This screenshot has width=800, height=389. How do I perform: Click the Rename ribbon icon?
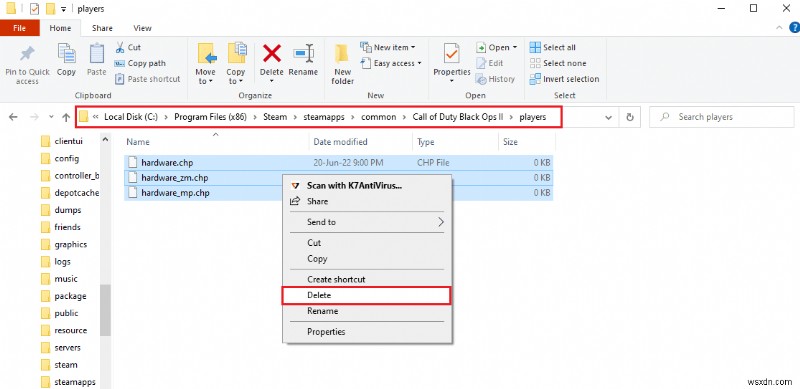click(x=304, y=54)
